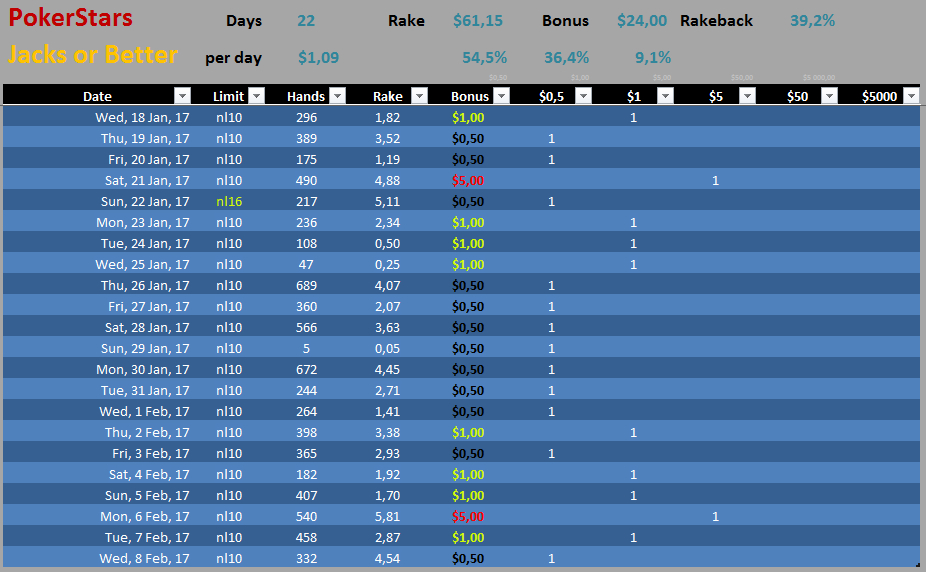This screenshot has height=572, width=926.
Task: Select the hands cell 540
Action: pyautogui.click(x=307, y=517)
